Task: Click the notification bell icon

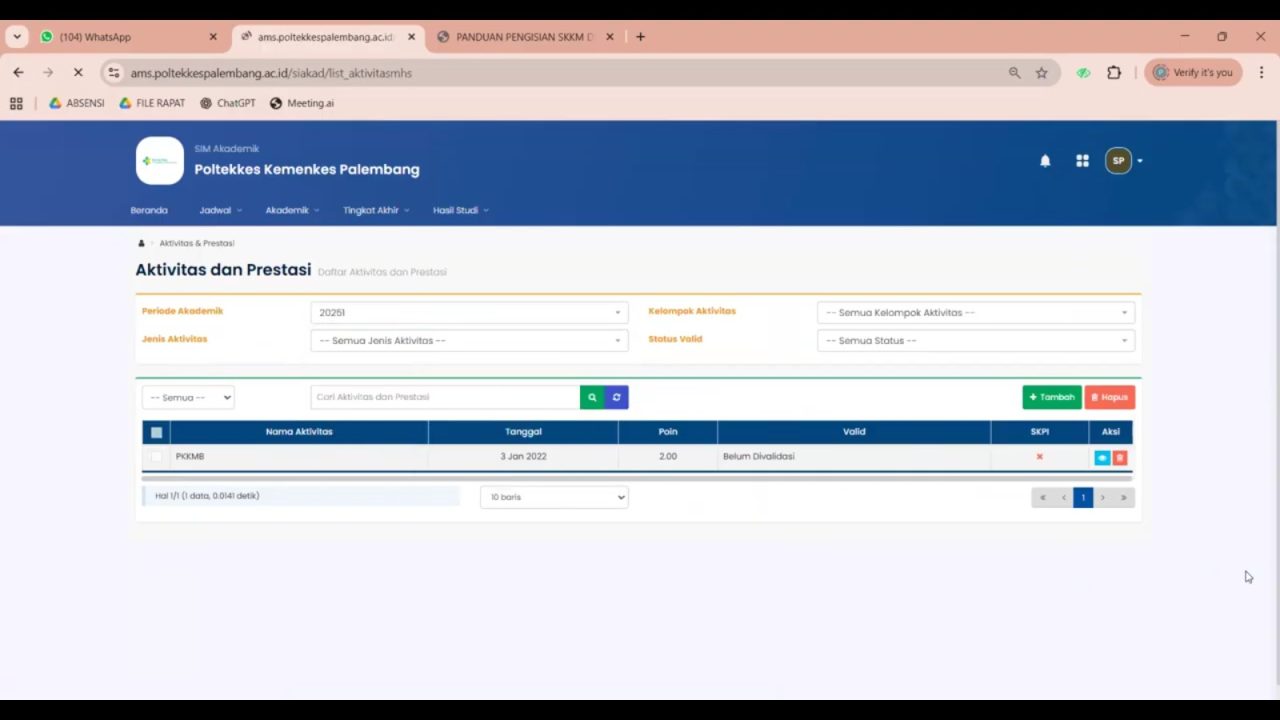Action: click(1045, 161)
